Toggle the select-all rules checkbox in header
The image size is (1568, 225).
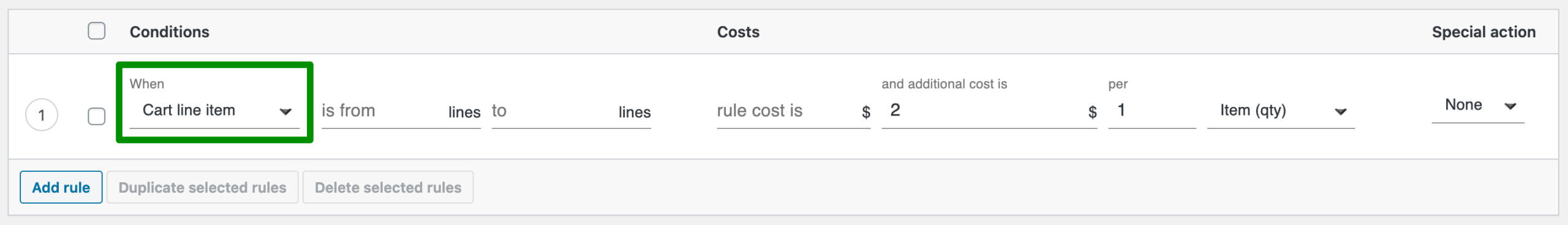point(96,31)
